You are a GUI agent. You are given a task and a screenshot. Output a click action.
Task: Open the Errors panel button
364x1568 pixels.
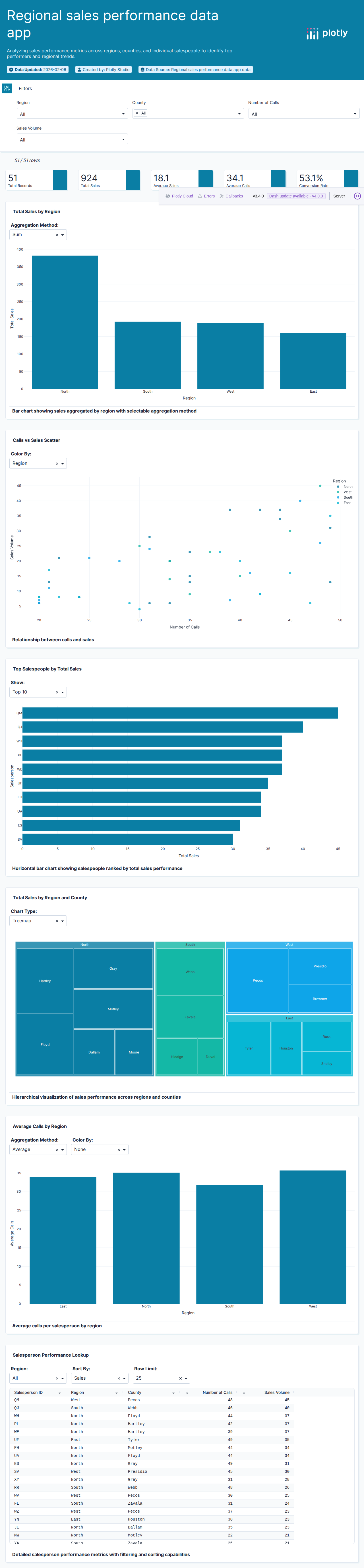(x=206, y=196)
